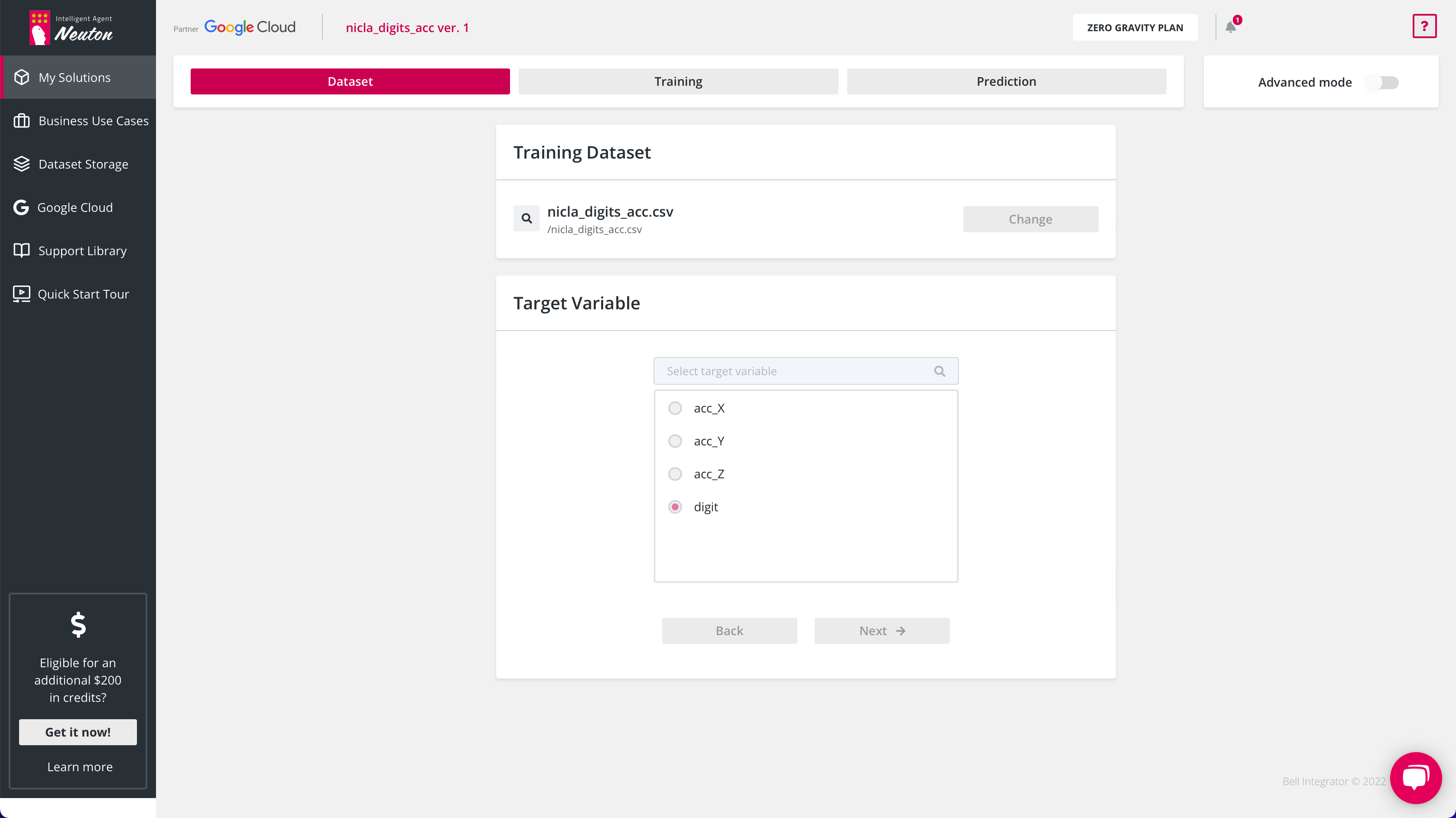
Task: Click the Neuton logo
Action: 71,28
